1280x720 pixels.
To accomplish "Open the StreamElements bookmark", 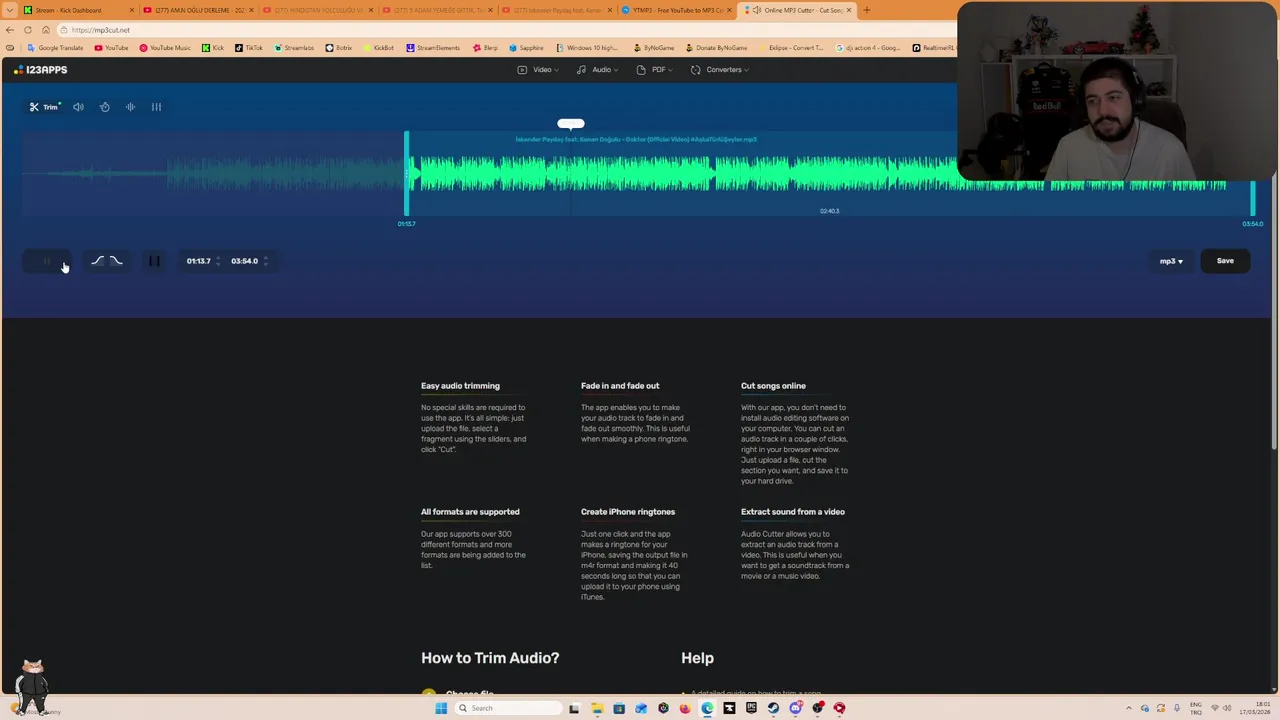I will (x=433, y=48).
